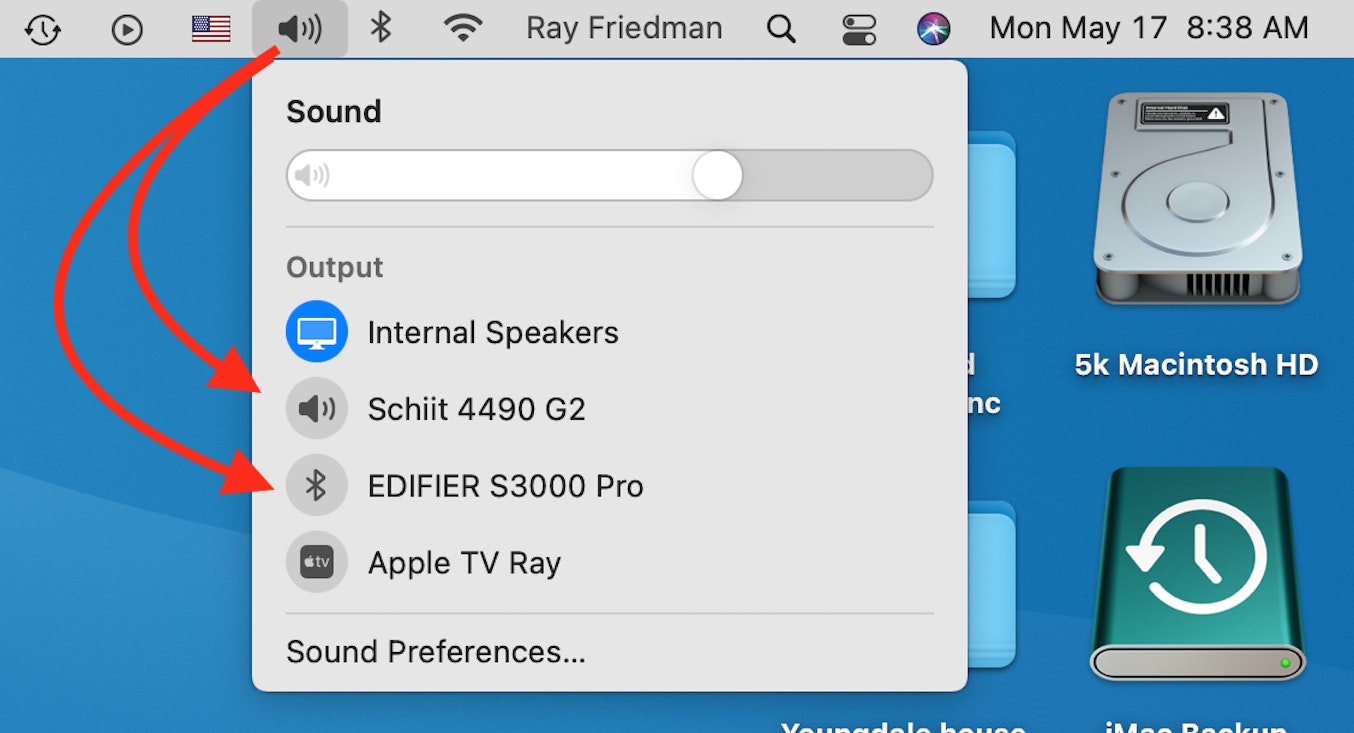Open Time Machine menu bar icon
This screenshot has height=733, width=1354.
(x=42, y=29)
